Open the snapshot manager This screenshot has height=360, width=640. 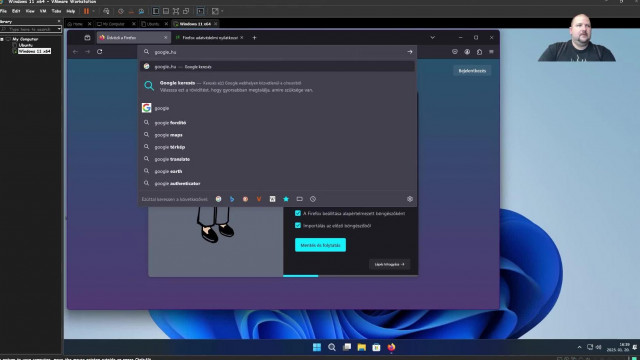(x=141, y=11)
